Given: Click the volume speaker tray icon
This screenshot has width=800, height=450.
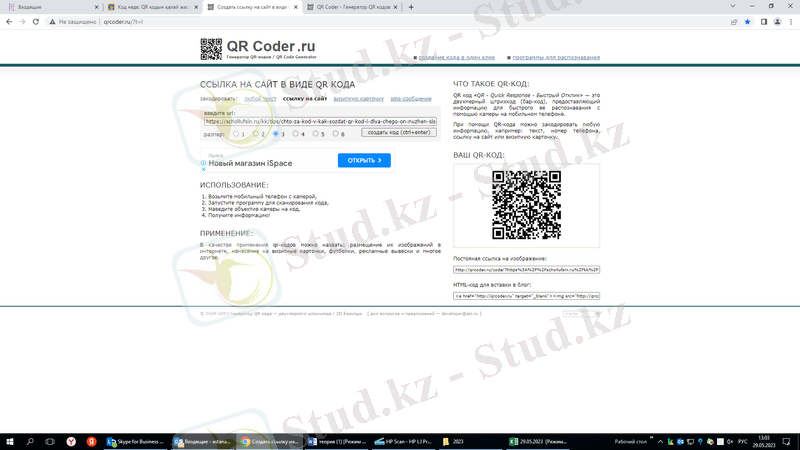Looking at the screenshot, I should tap(730, 442).
